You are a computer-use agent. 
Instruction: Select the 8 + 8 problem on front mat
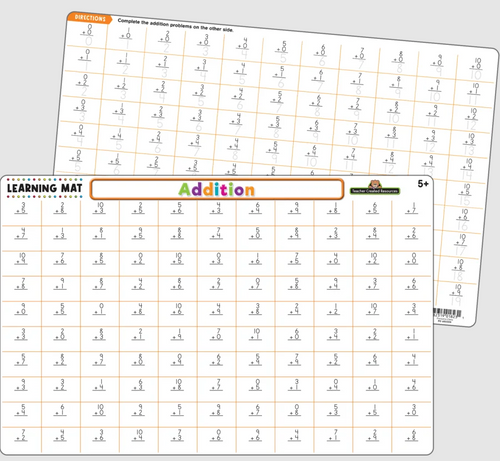[178, 233]
